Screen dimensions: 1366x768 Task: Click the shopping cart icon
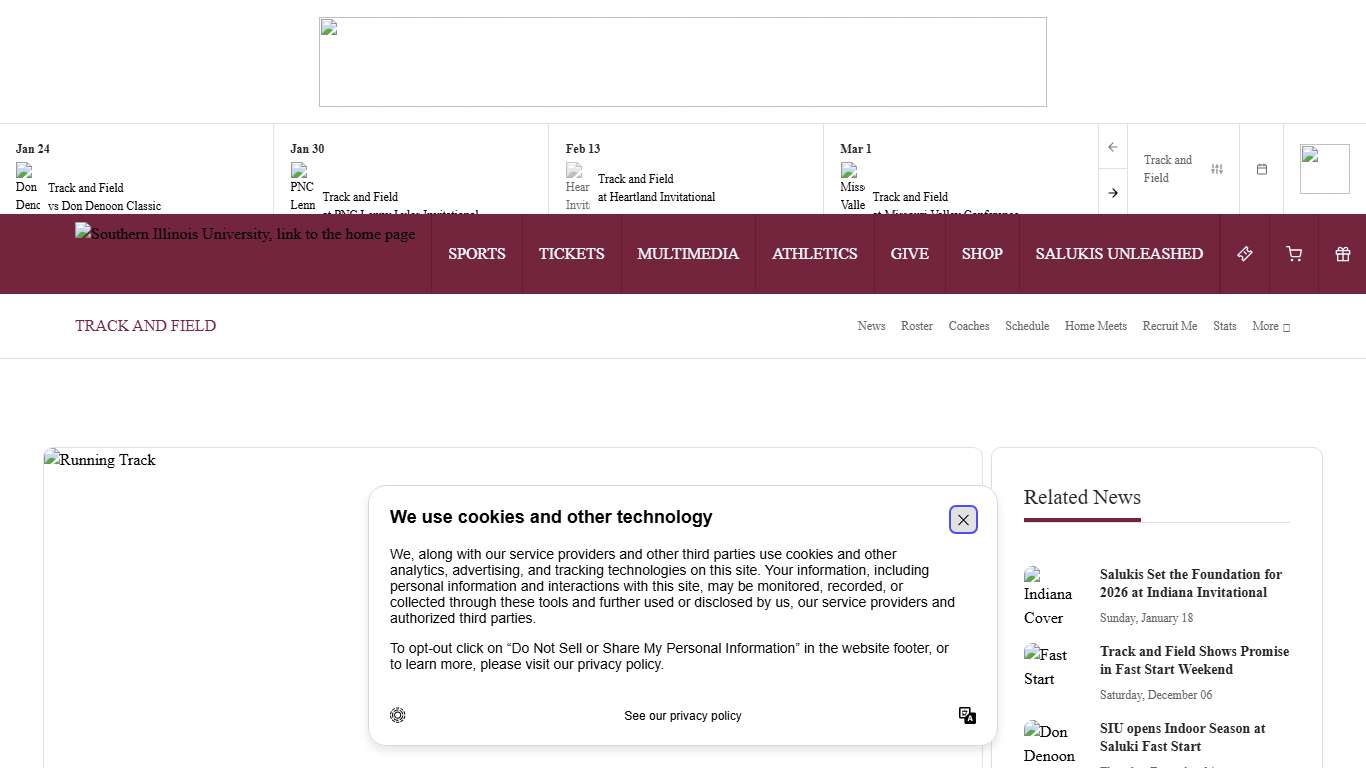1294,254
